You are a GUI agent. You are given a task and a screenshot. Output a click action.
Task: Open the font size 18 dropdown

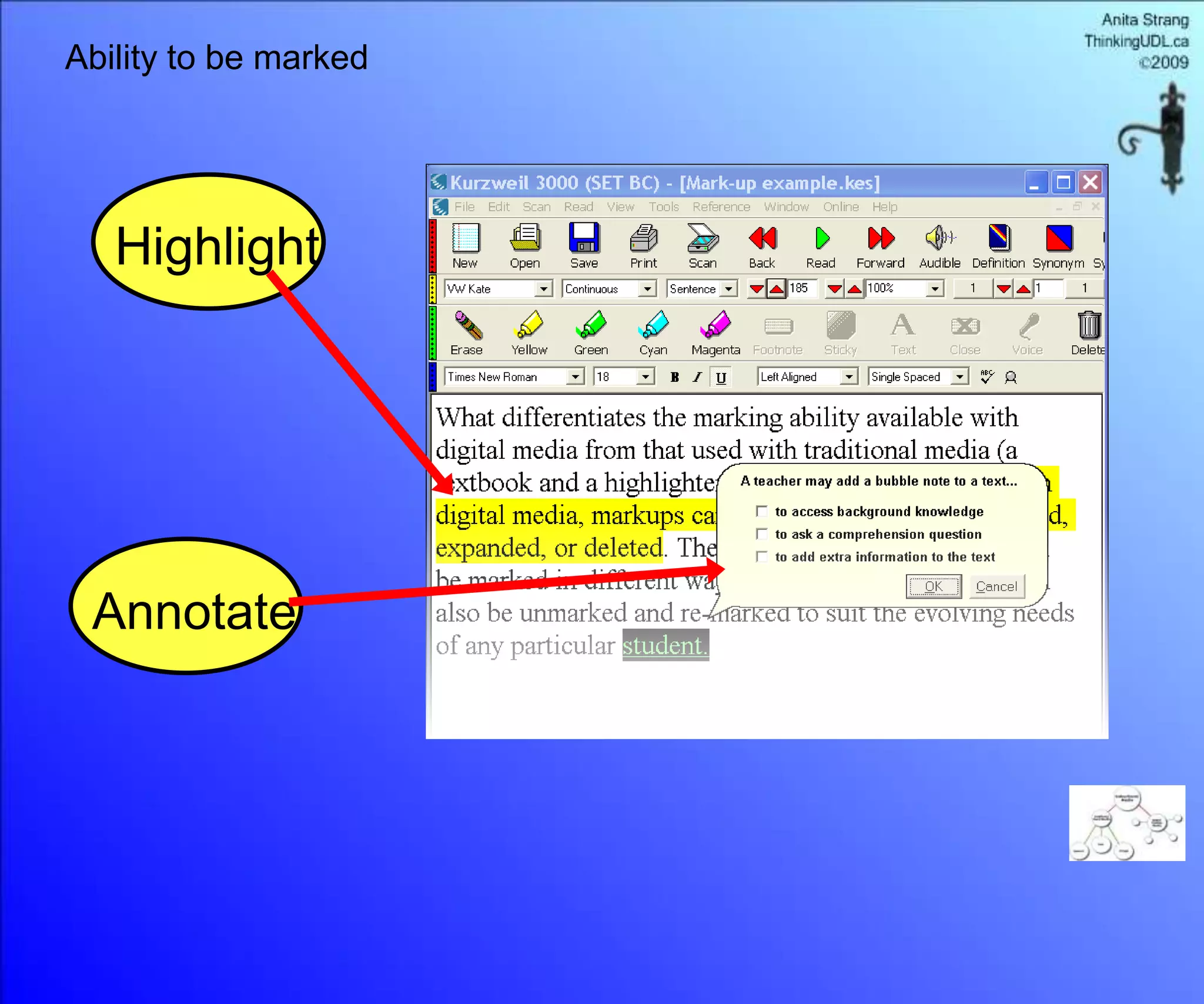click(x=646, y=376)
